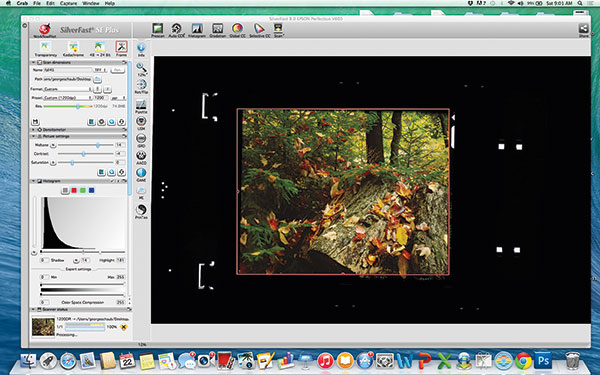
Task: Select the Pipette tool in the vertical toolbar
Action: tap(141, 106)
